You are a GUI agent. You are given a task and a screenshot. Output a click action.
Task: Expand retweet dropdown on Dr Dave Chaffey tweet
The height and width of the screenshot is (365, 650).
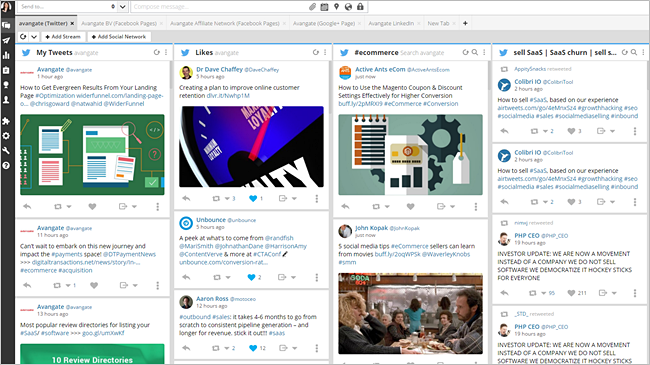click(227, 198)
